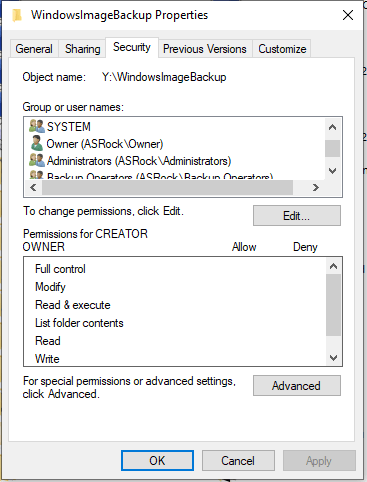Click left arrow of horizontal scrollbar
Screen dimensions: 367x482
33,188
